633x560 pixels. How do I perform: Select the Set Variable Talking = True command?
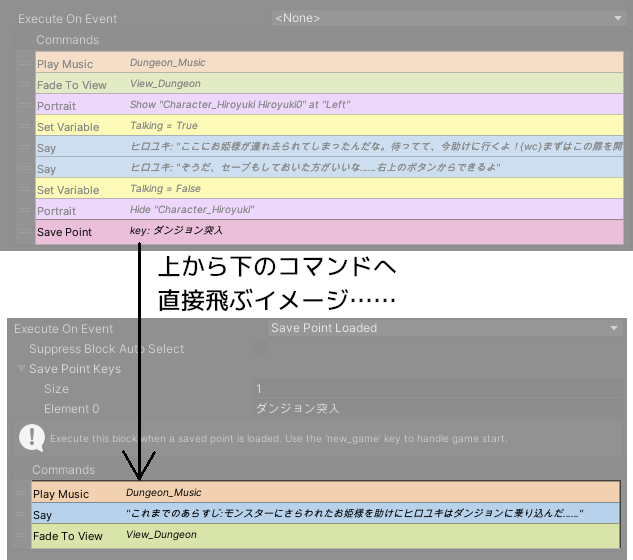point(329,126)
